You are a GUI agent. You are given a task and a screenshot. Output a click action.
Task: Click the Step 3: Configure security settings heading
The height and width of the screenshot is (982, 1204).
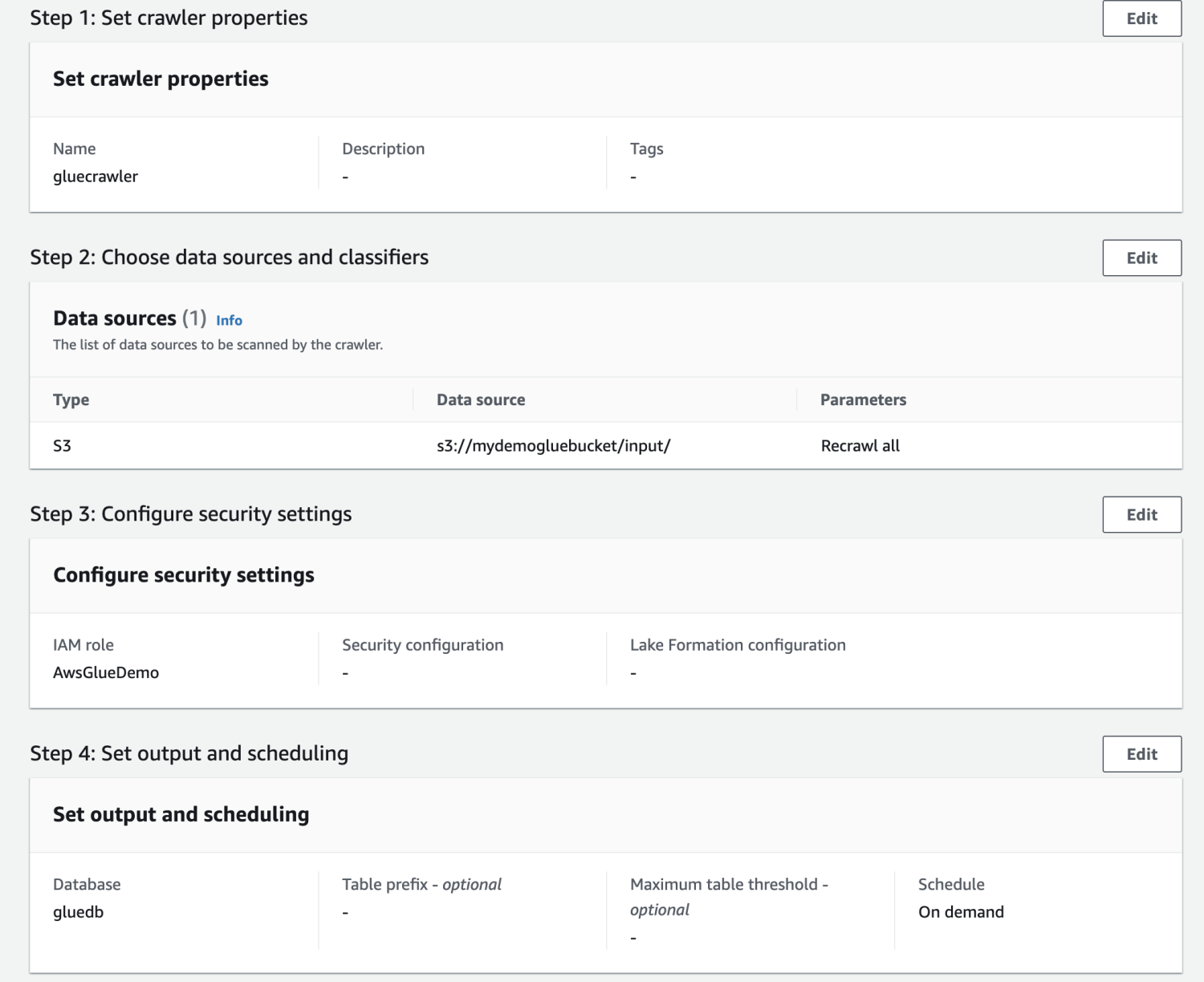click(191, 513)
